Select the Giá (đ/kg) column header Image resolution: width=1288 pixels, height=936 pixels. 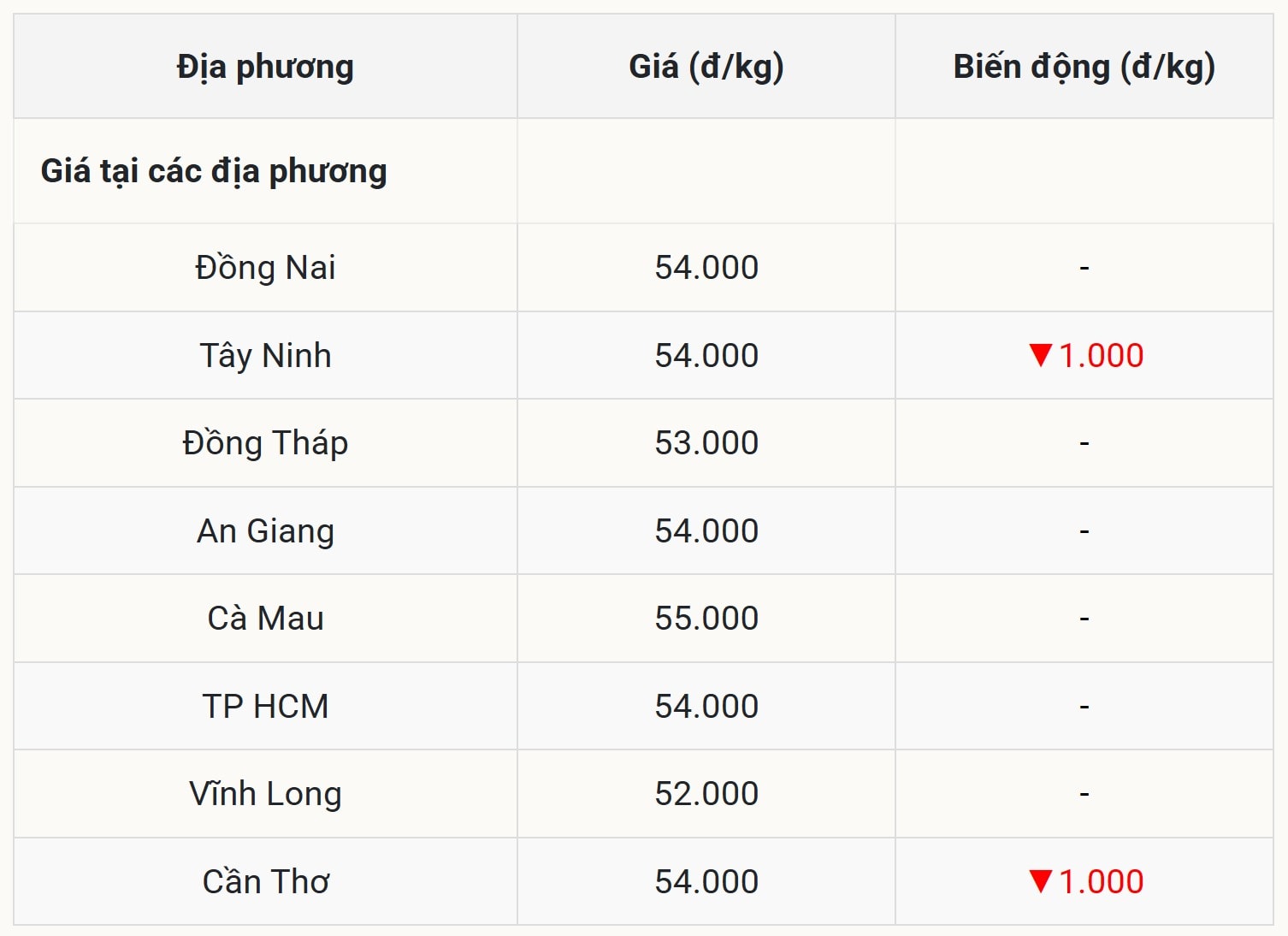706,67
